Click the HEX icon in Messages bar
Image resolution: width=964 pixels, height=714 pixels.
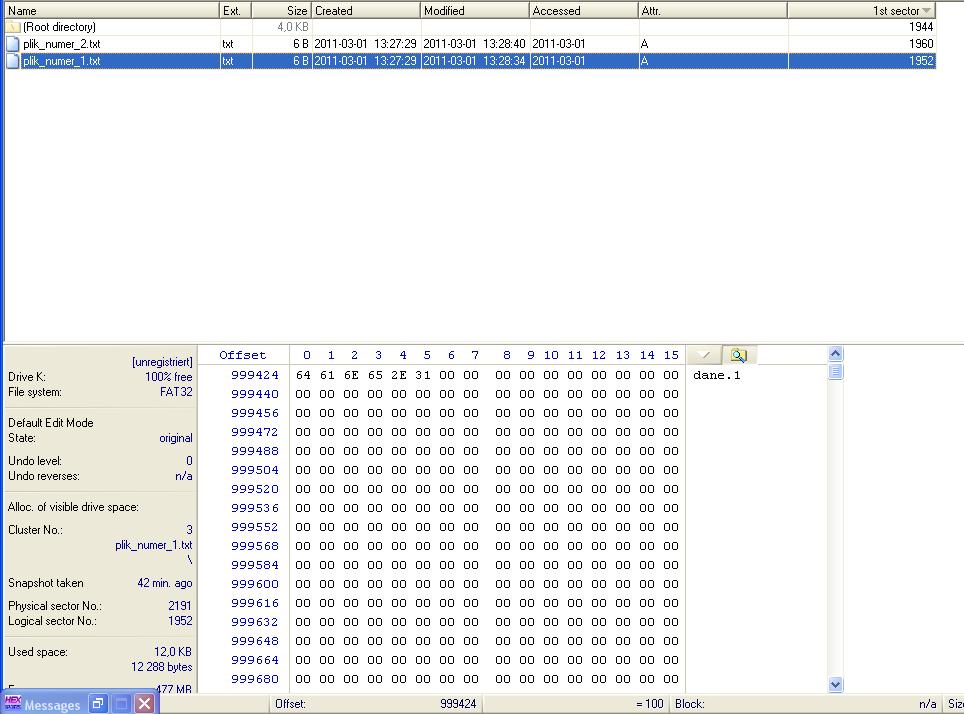click(13, 703)
